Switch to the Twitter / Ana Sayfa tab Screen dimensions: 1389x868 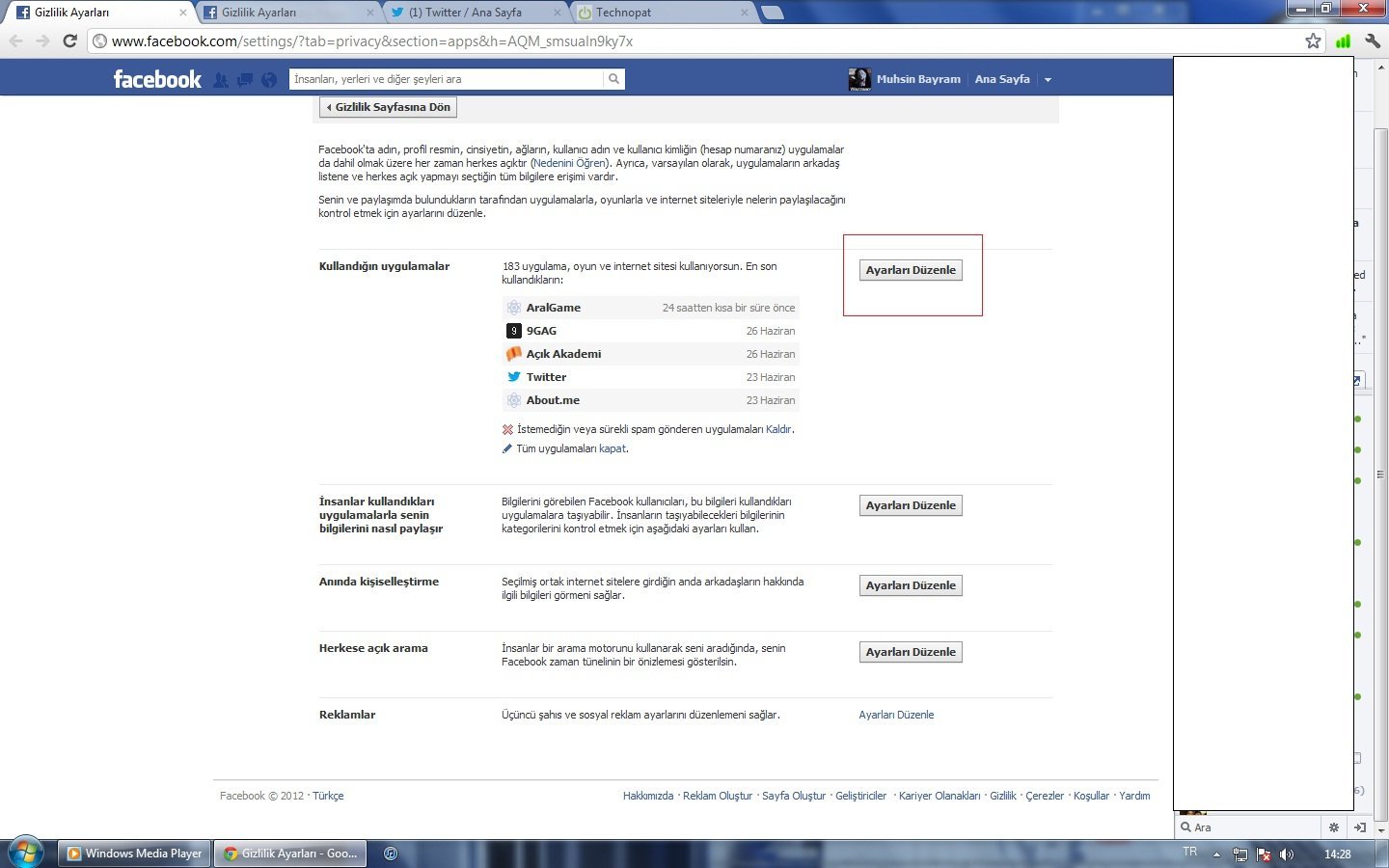tap(475, 13)
